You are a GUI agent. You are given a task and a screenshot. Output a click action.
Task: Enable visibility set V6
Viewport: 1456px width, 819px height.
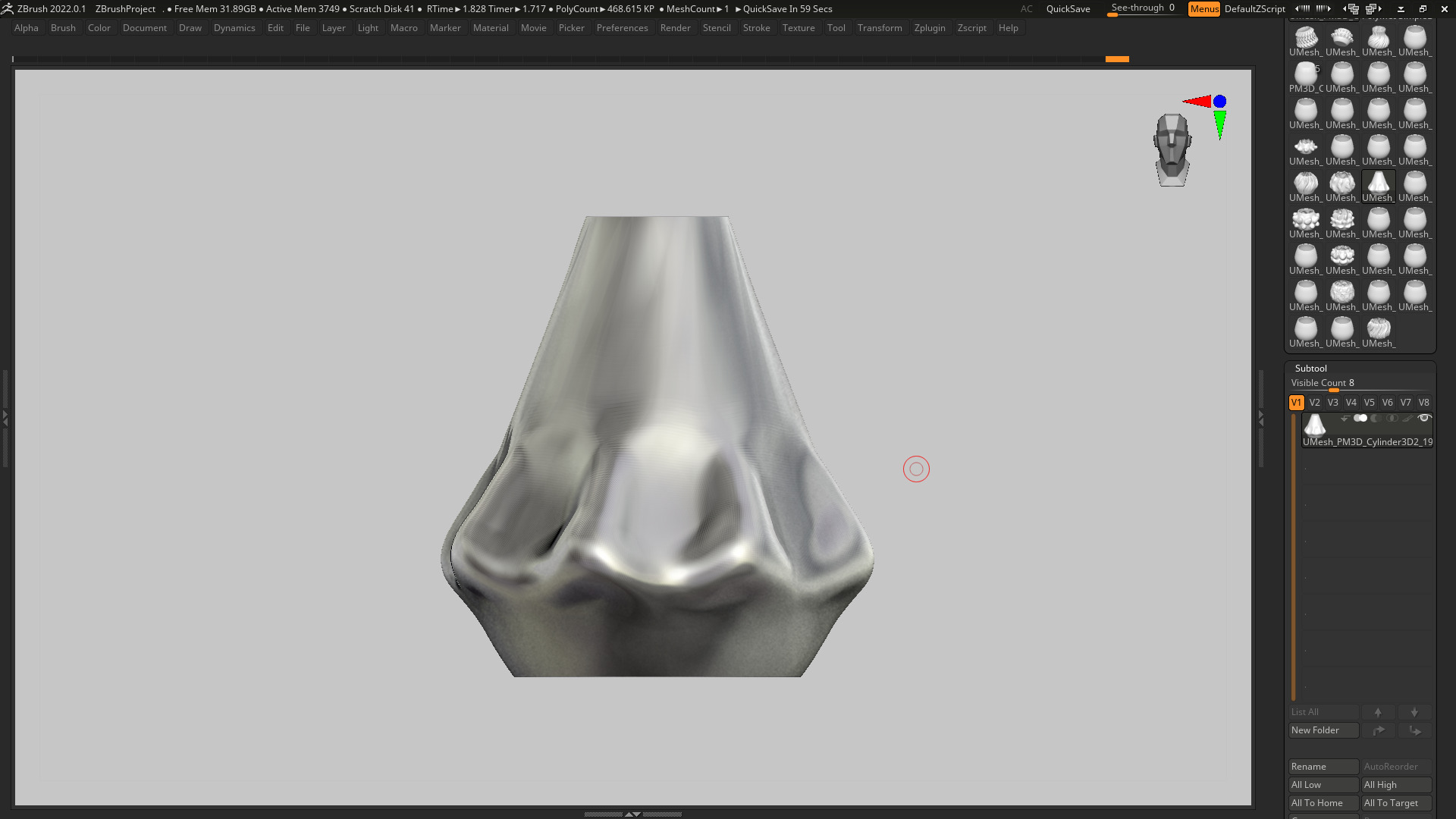click(x=1387, y=403)
